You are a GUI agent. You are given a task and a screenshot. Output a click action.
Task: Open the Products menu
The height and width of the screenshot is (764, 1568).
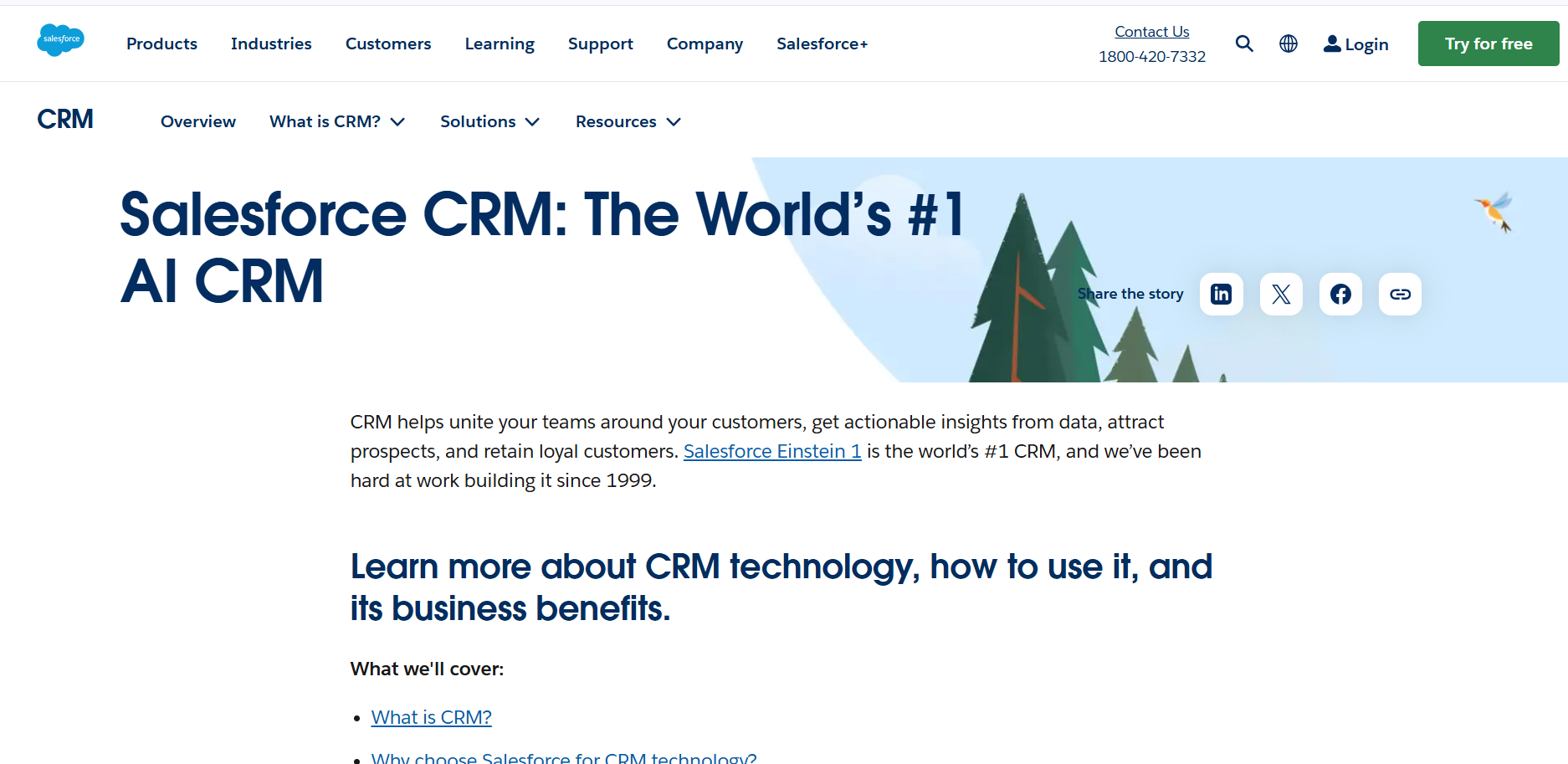[x=161, y=44]
